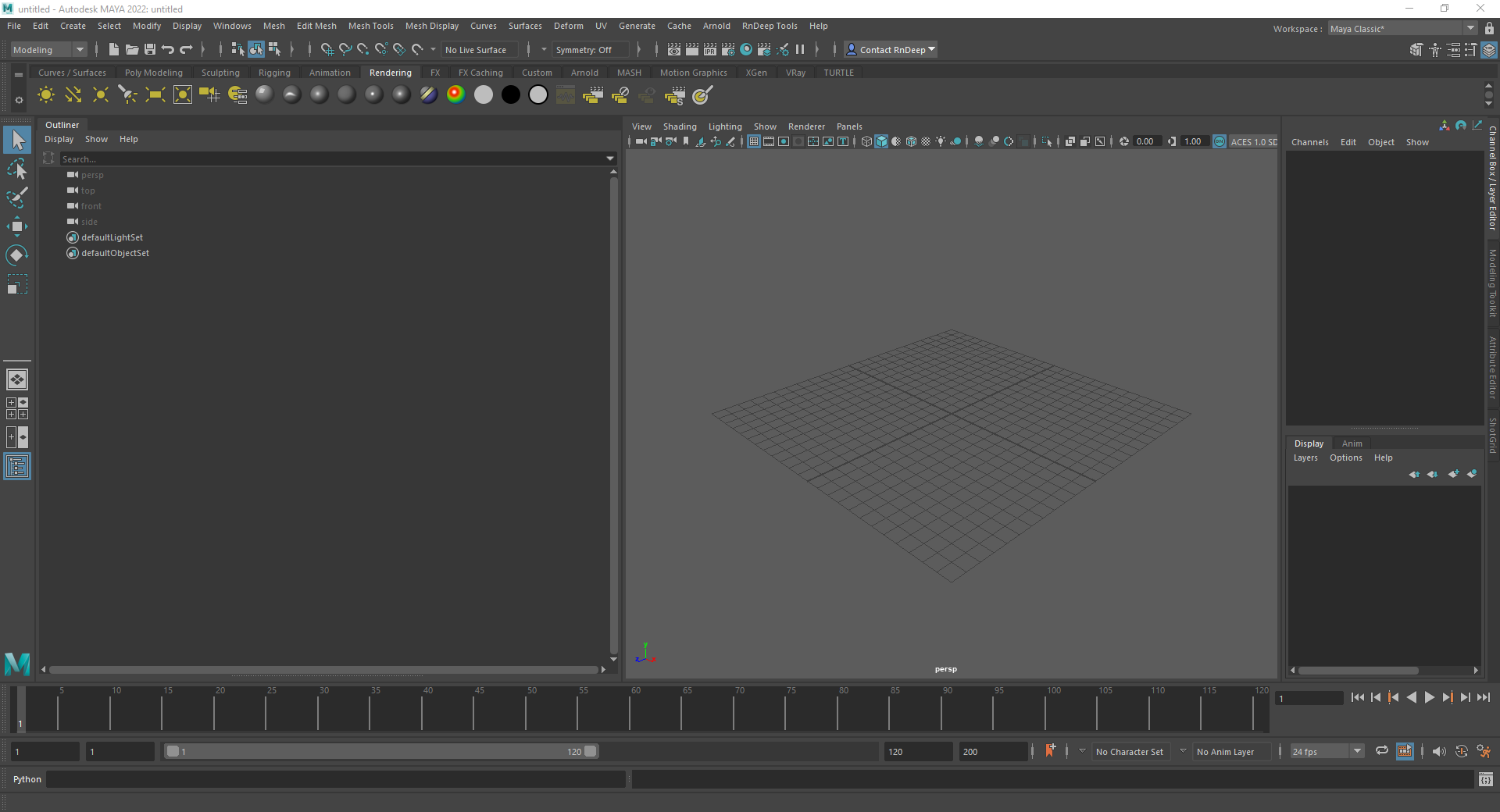Select the Lasso tool in the toolbox
The image size is (1500, 812).
click(17, 169)
